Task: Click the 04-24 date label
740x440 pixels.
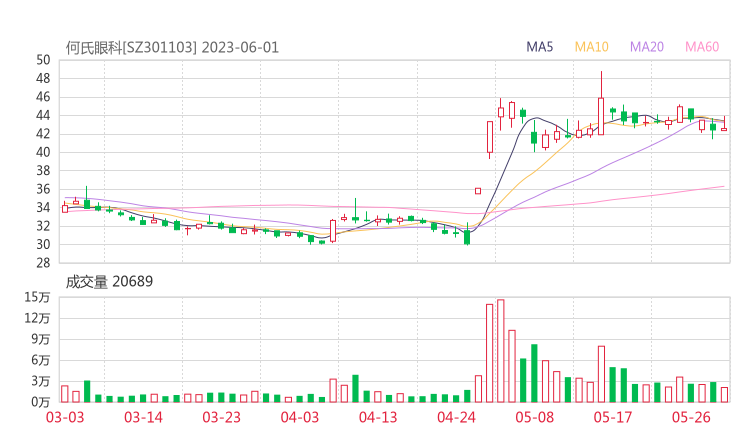Action: pos(456,417)
